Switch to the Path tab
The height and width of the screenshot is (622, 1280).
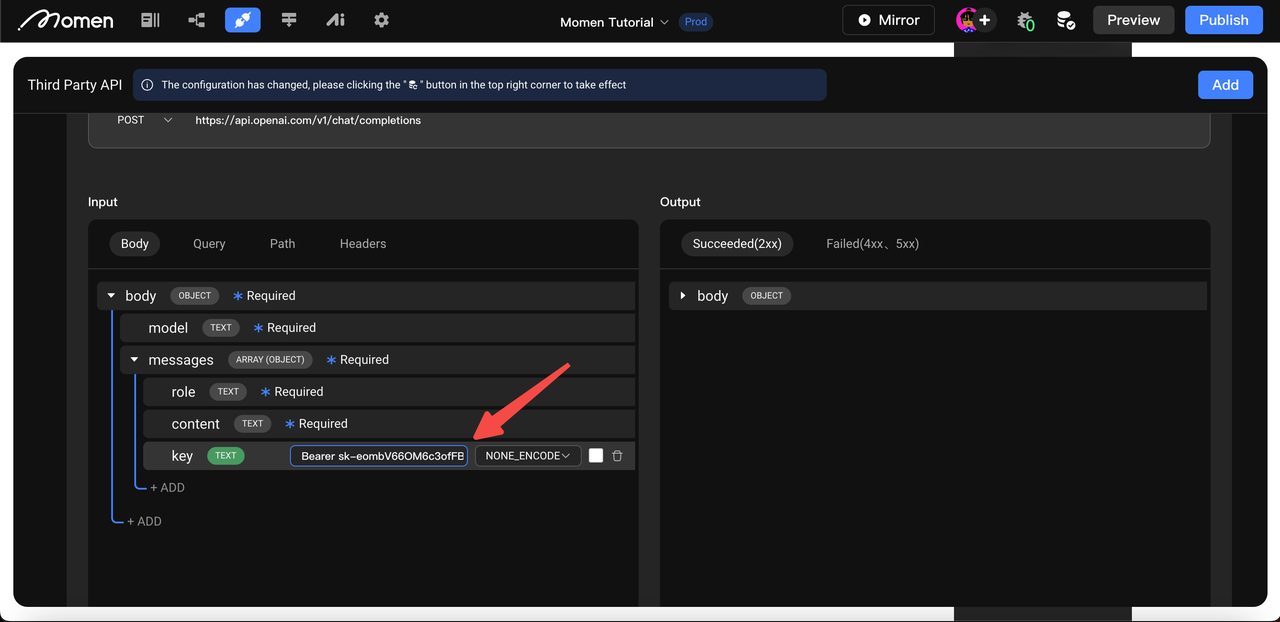[283, 244]
